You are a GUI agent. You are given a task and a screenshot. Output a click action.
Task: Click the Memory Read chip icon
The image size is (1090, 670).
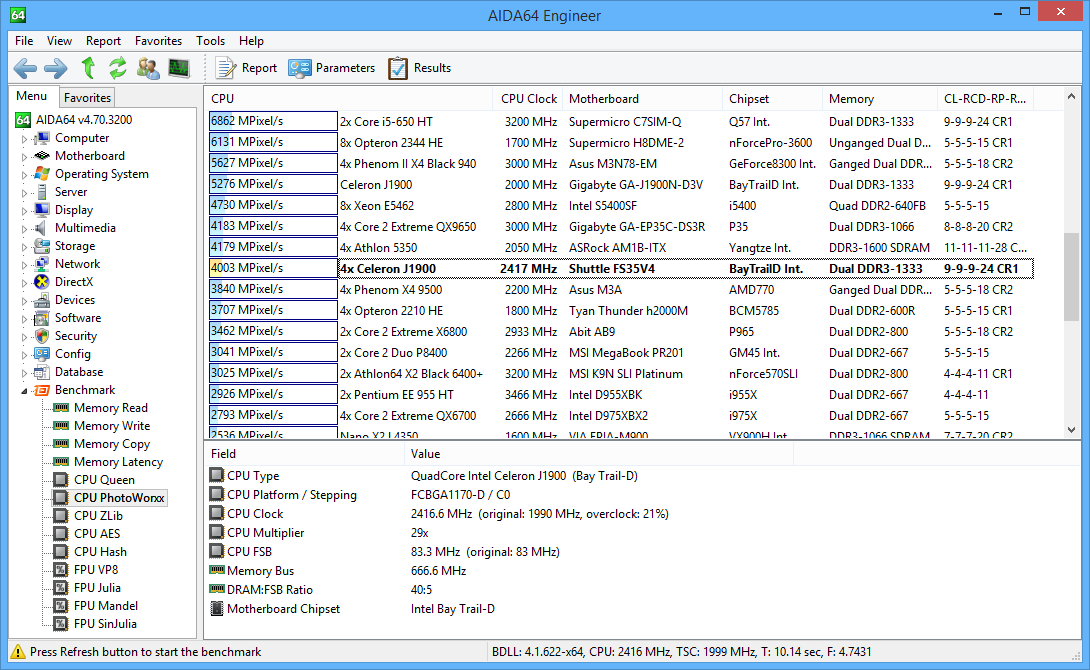tap(61, 408)
